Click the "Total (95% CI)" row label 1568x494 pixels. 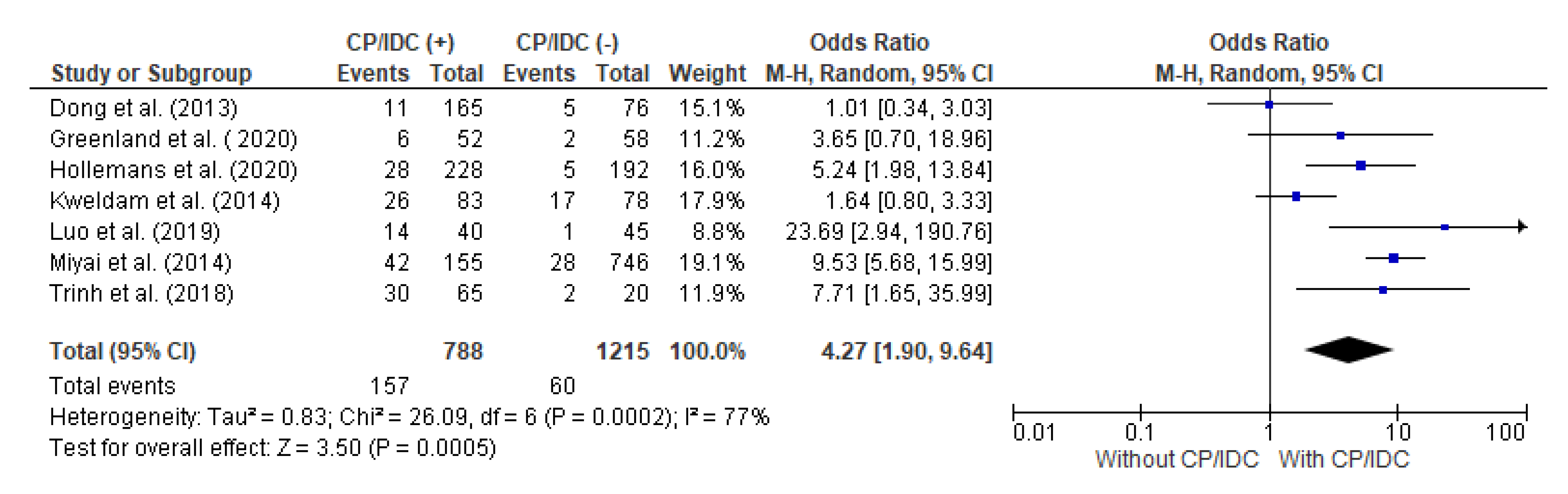[x=122, y=352]
